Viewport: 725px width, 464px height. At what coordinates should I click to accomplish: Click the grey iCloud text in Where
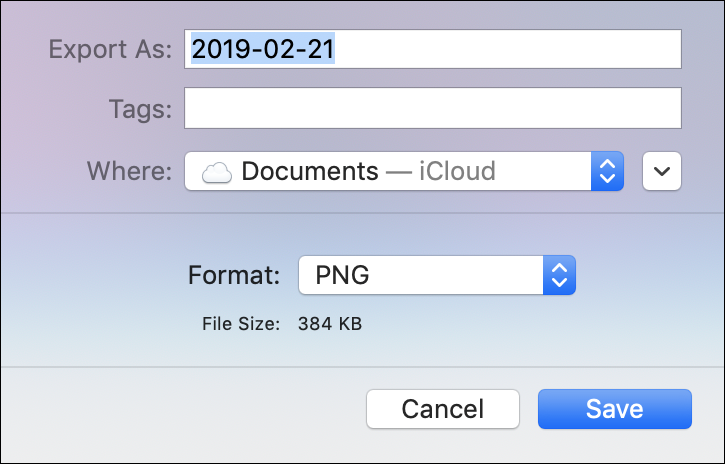(x=457, y=171)
